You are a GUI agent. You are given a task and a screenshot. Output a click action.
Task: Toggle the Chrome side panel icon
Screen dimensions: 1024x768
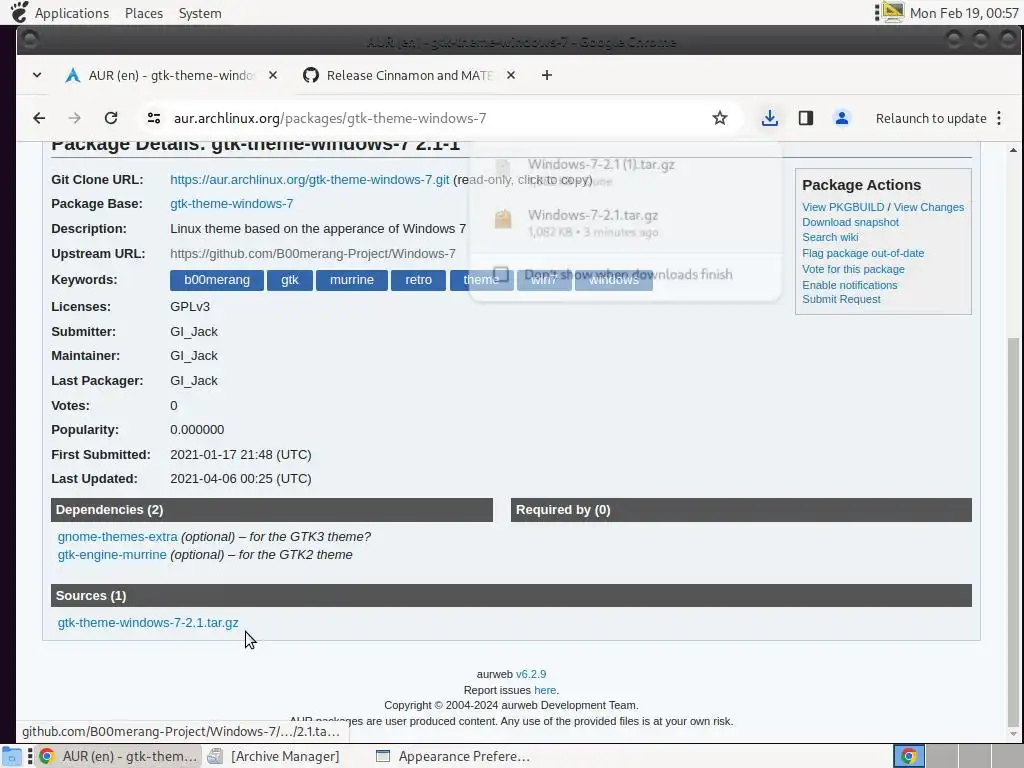point(805,118)
